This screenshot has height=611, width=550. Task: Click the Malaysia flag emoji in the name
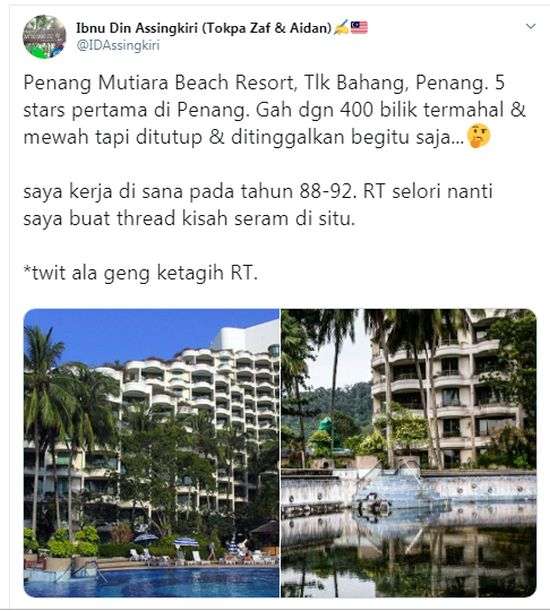359,28
